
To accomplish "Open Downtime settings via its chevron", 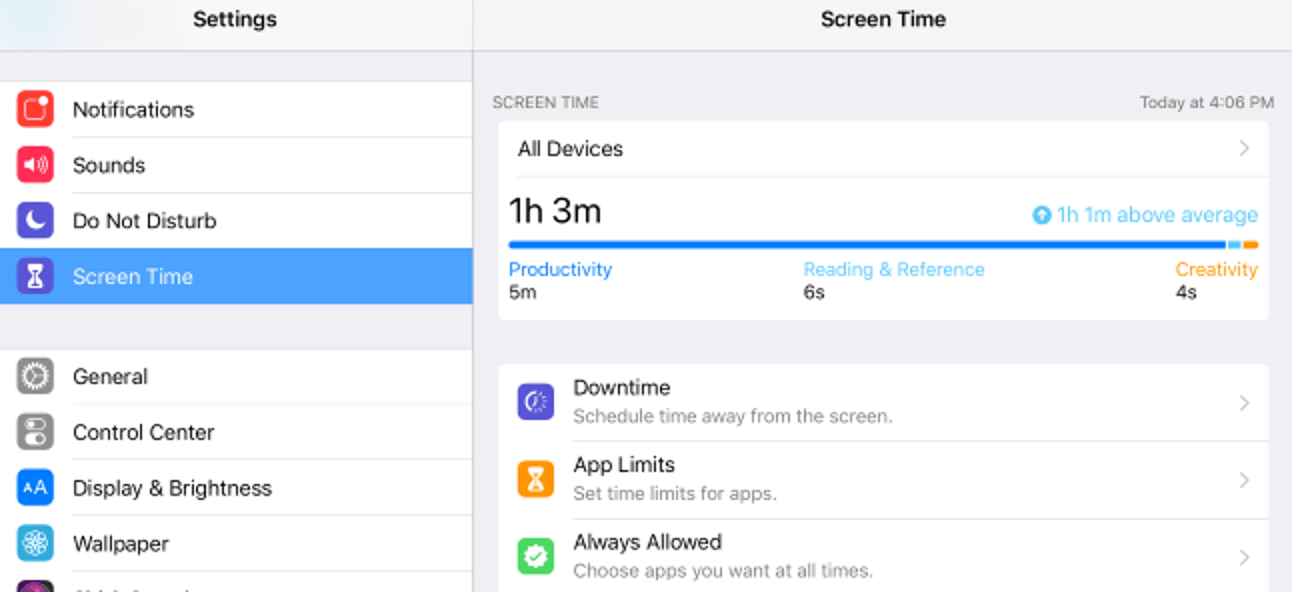I will click(x=1243, y=401).
